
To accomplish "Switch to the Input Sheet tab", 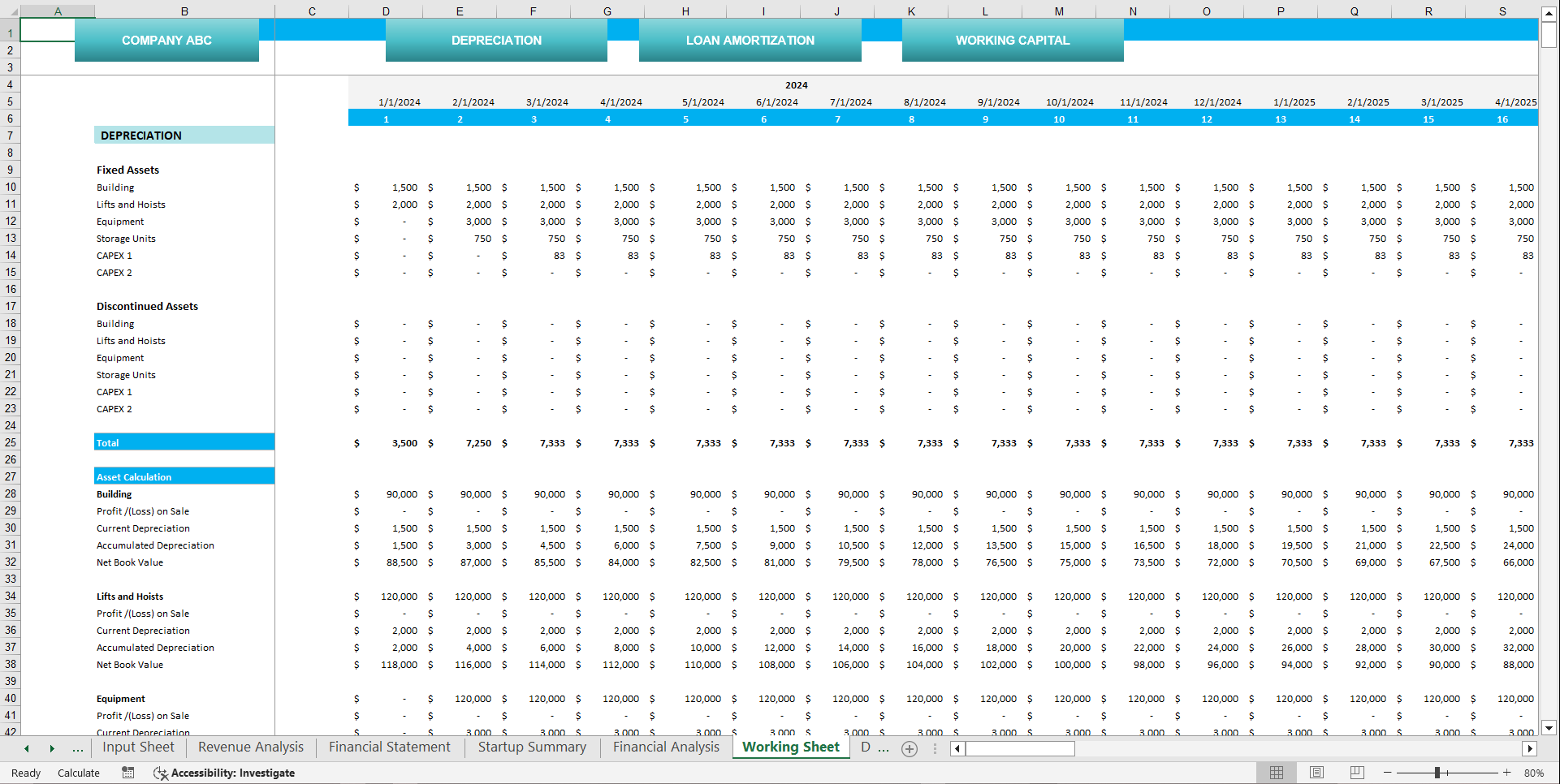I will point(138,747).
